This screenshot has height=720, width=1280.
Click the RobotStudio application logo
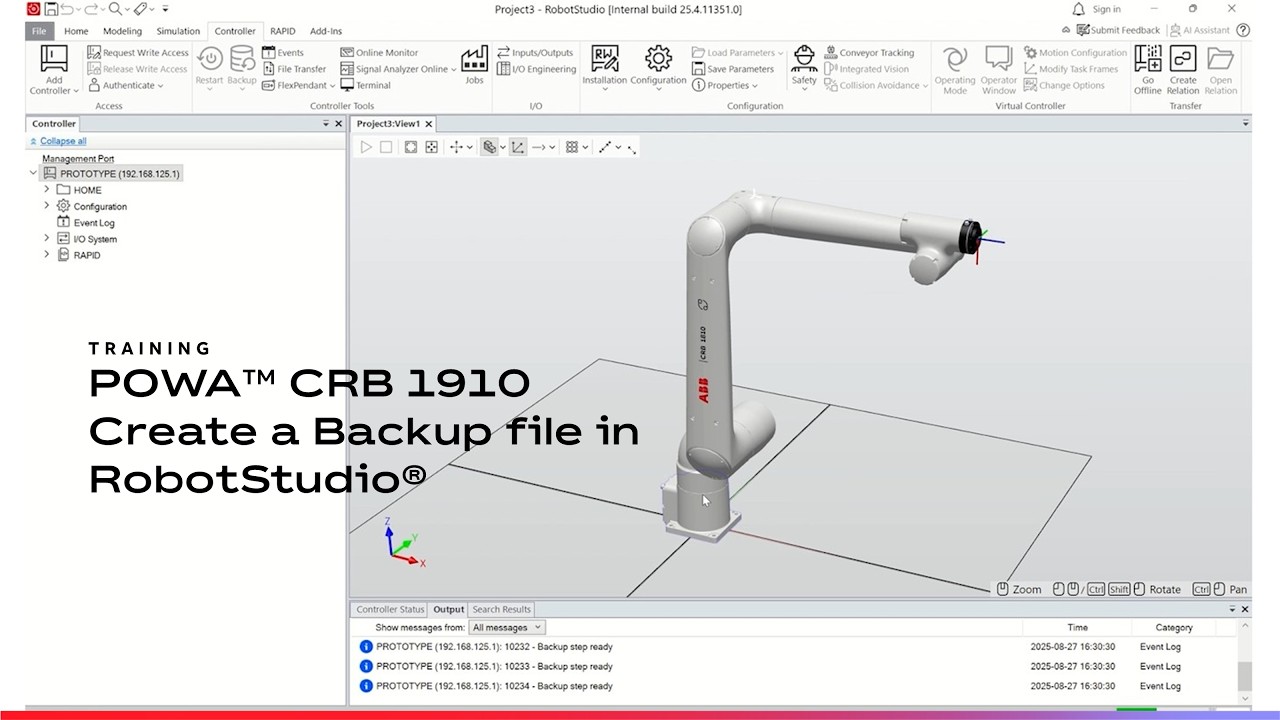pyautogui.click(x=33, y=9)
